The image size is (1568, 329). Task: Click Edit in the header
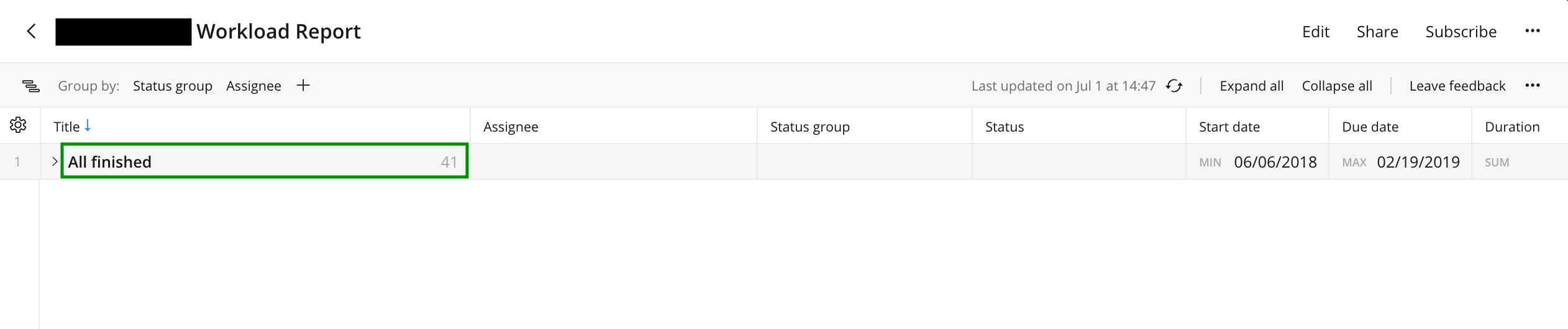click(1315, 32)
